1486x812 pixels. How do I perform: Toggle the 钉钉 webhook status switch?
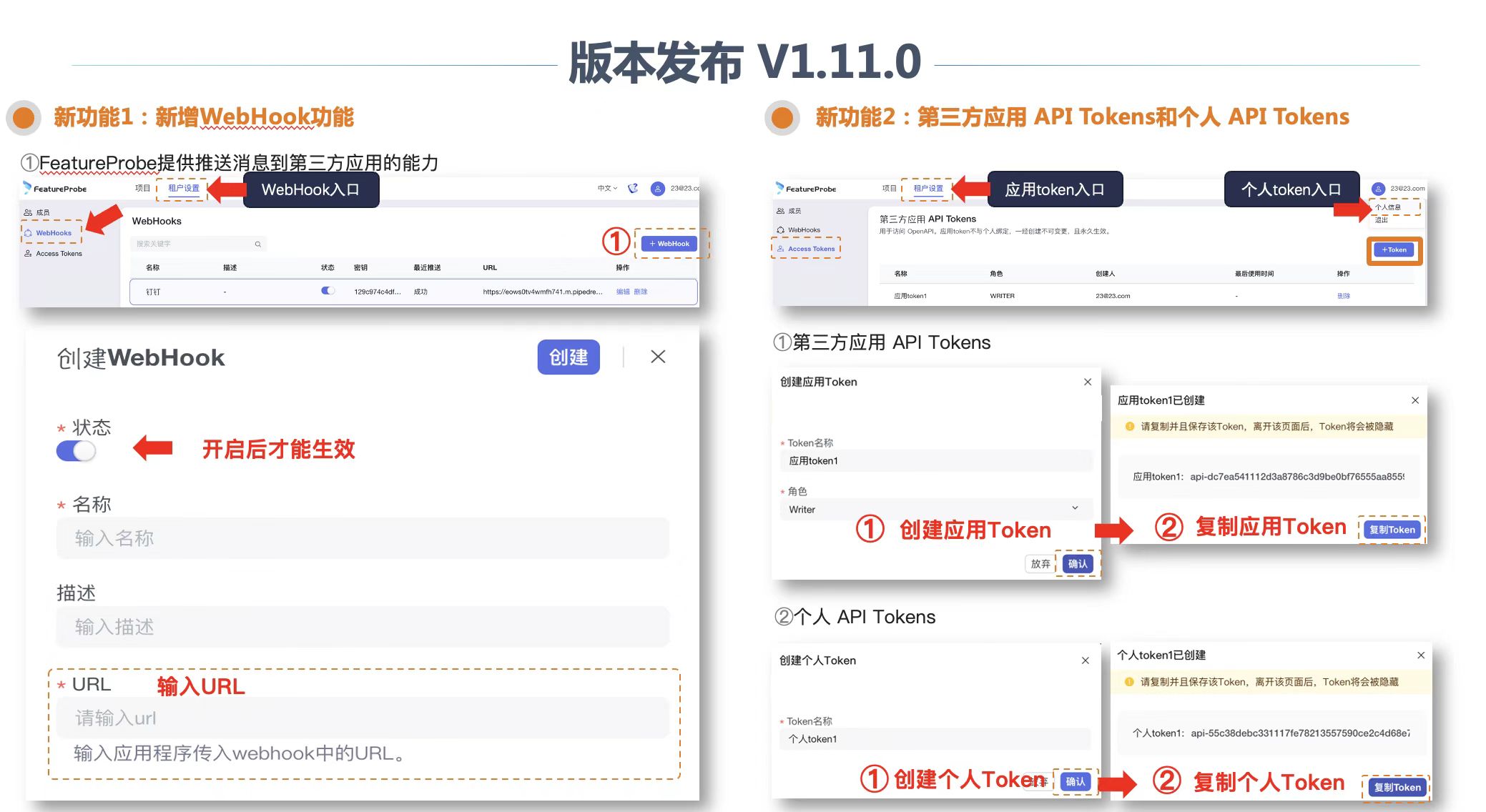pos(328,292)
